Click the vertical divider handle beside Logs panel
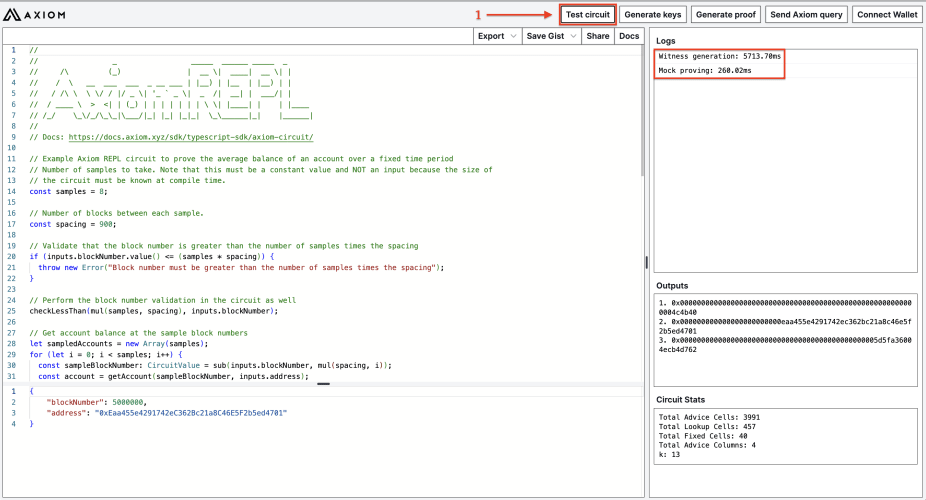This screenshot has height=500, width=926. click(x=647, y=263)
